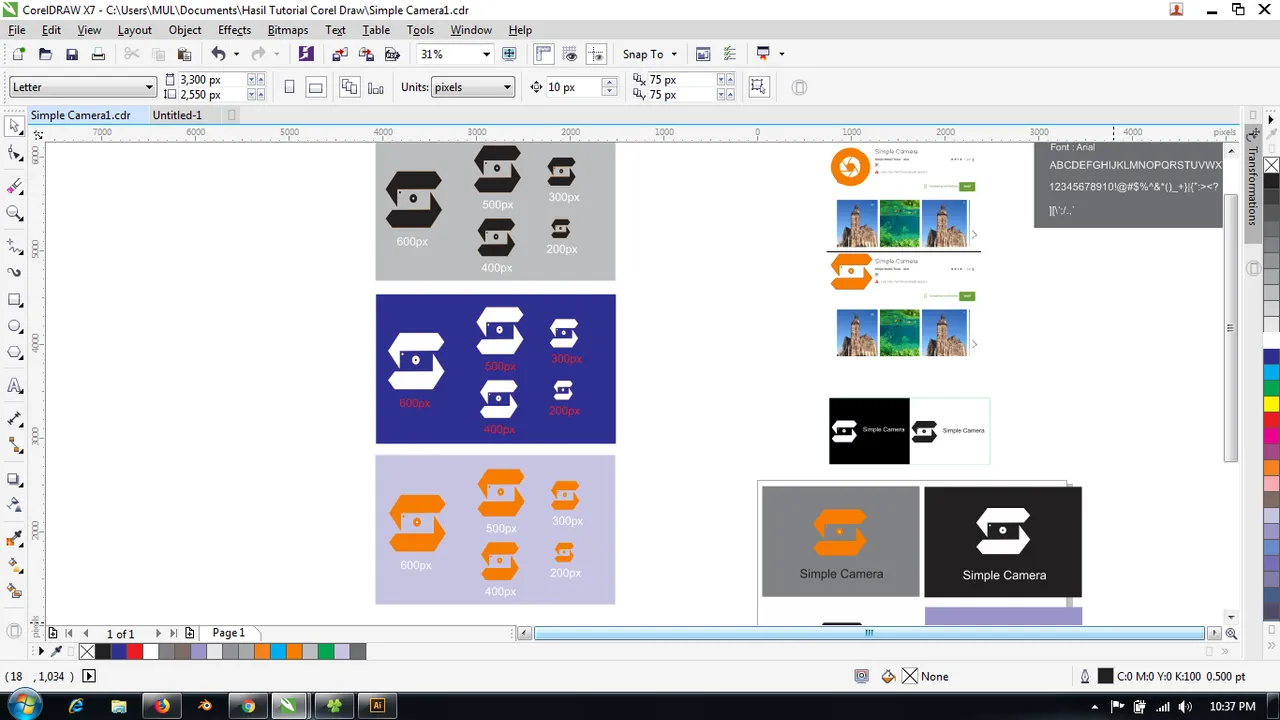Toggle Show Grid button
1280x720 pixels.
pyautogui.click(x=570, y=54)
